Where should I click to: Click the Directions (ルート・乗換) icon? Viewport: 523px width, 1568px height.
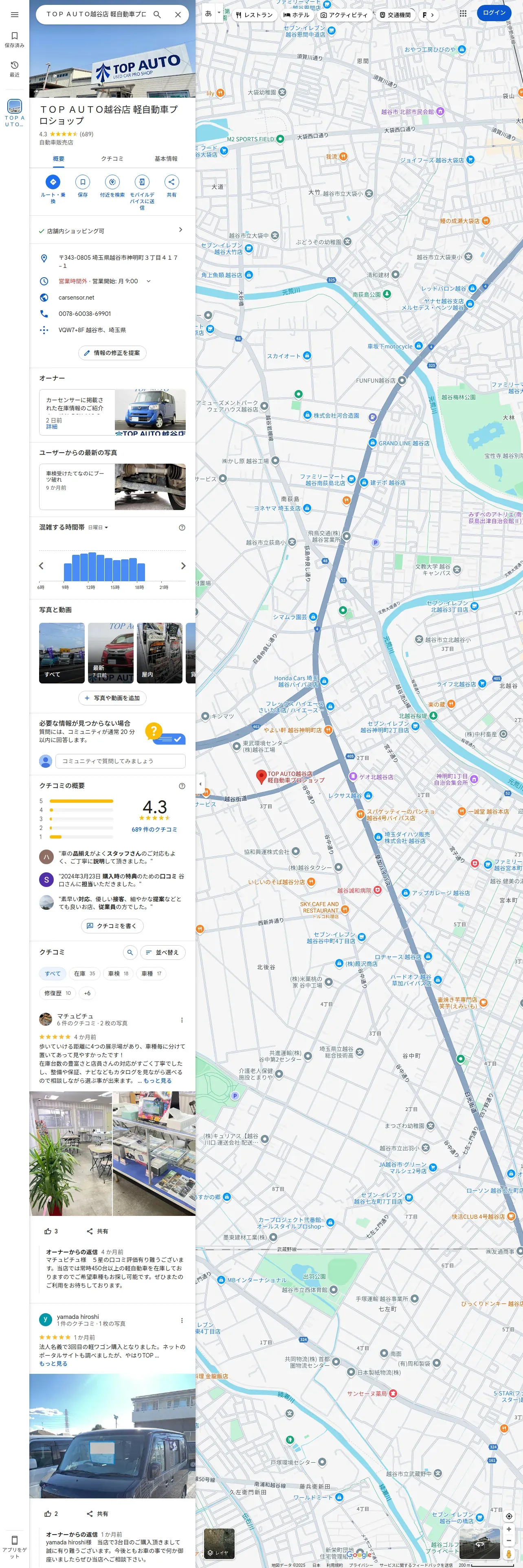point(53,182)
